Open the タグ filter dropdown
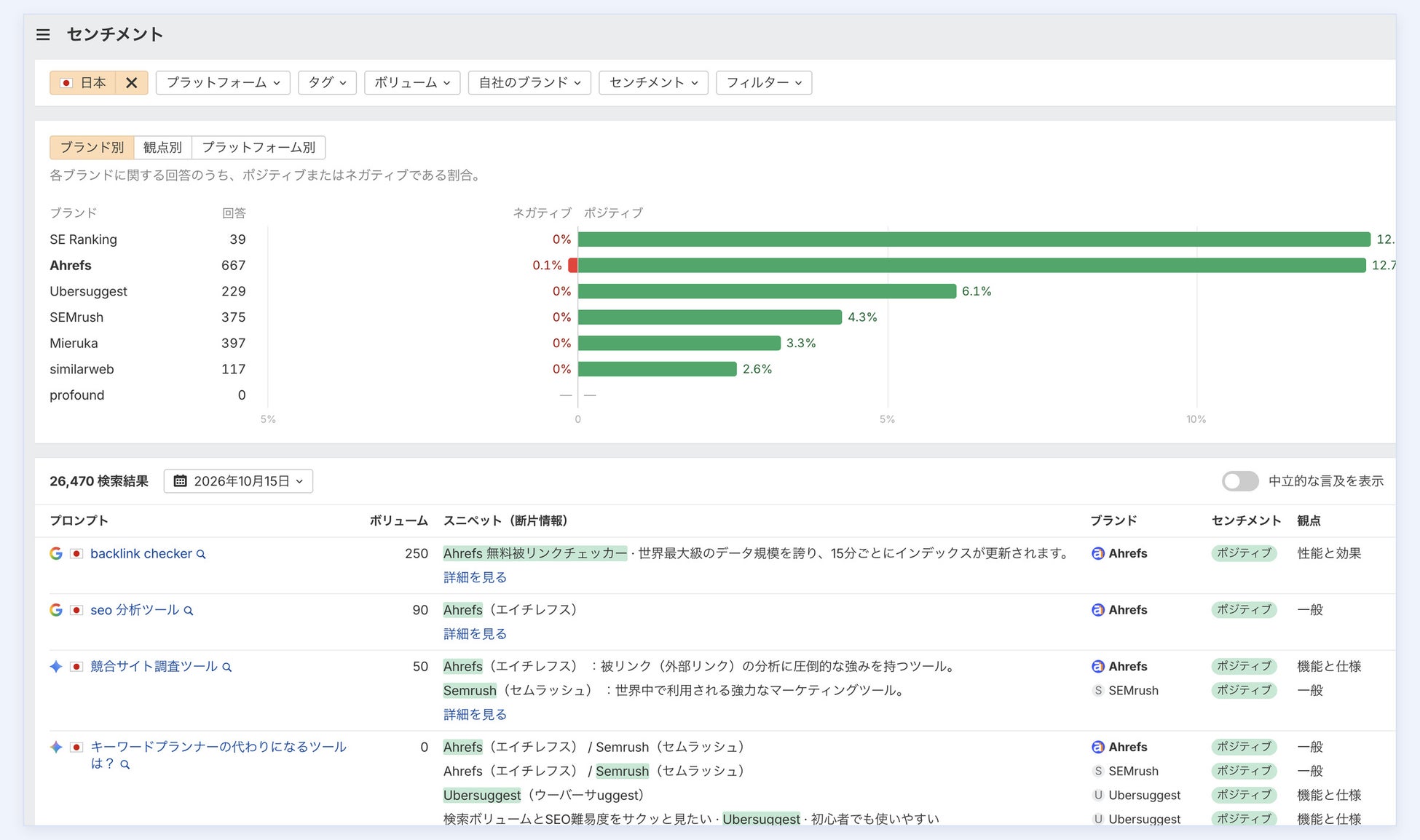The width and height of the screenshot is (1420, 840). (x=327, y=83)
